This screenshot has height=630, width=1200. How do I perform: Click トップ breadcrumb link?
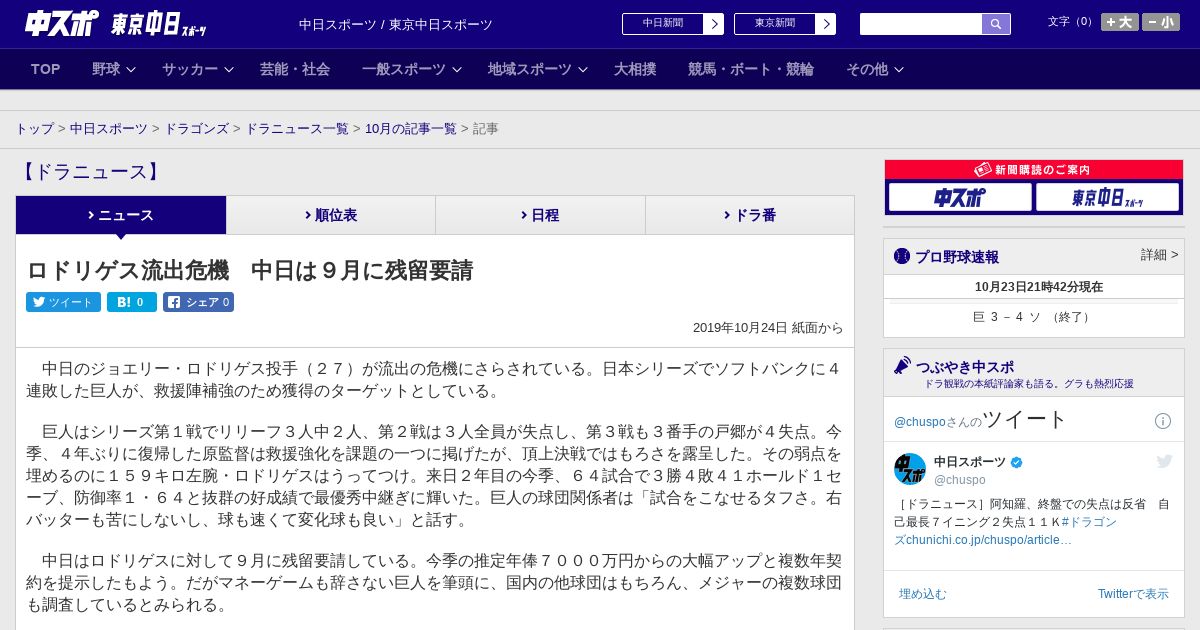click(x=35, y=129)
